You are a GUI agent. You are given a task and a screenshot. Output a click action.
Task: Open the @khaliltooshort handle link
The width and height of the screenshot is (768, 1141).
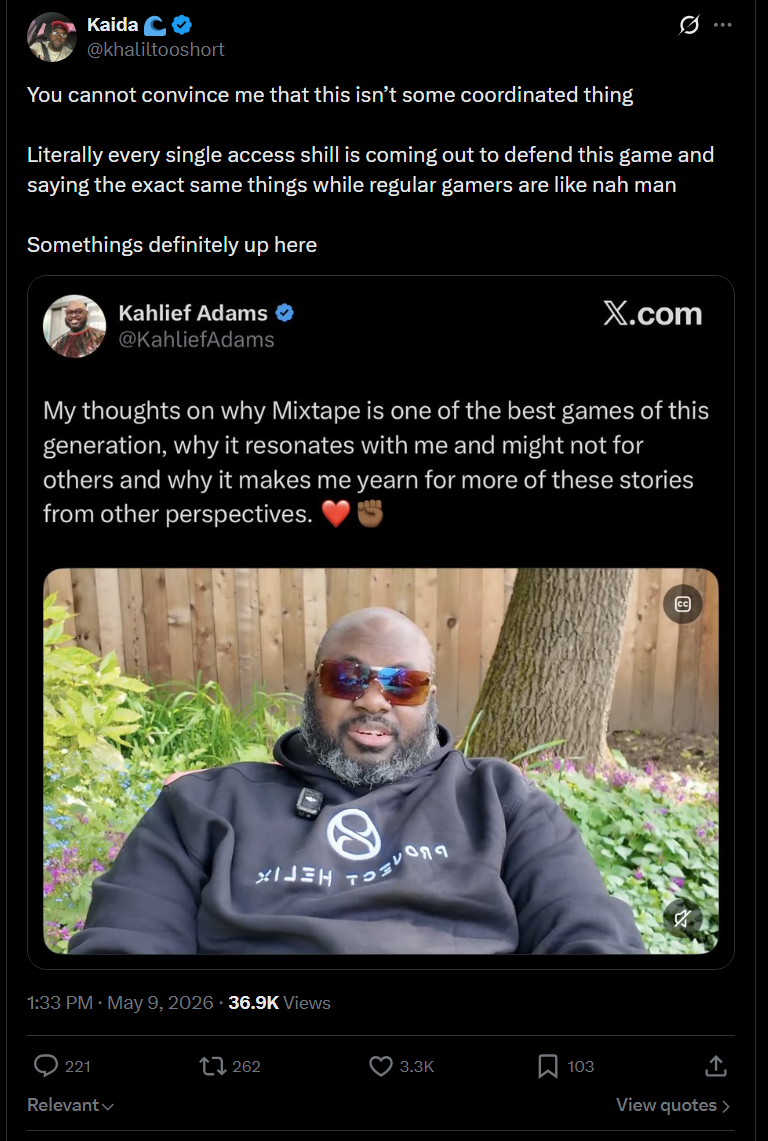click(x=156, y=49)
